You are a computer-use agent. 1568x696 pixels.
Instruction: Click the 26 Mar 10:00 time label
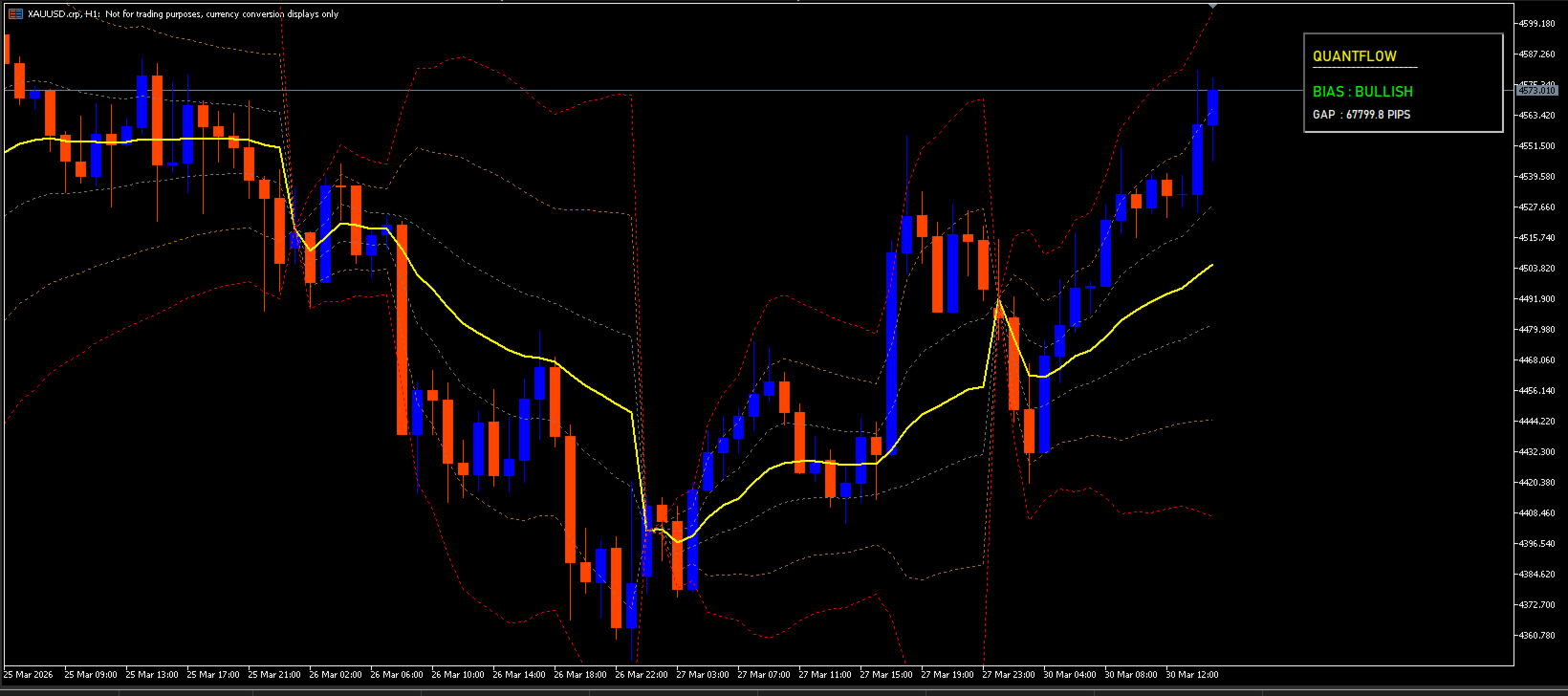458,675
